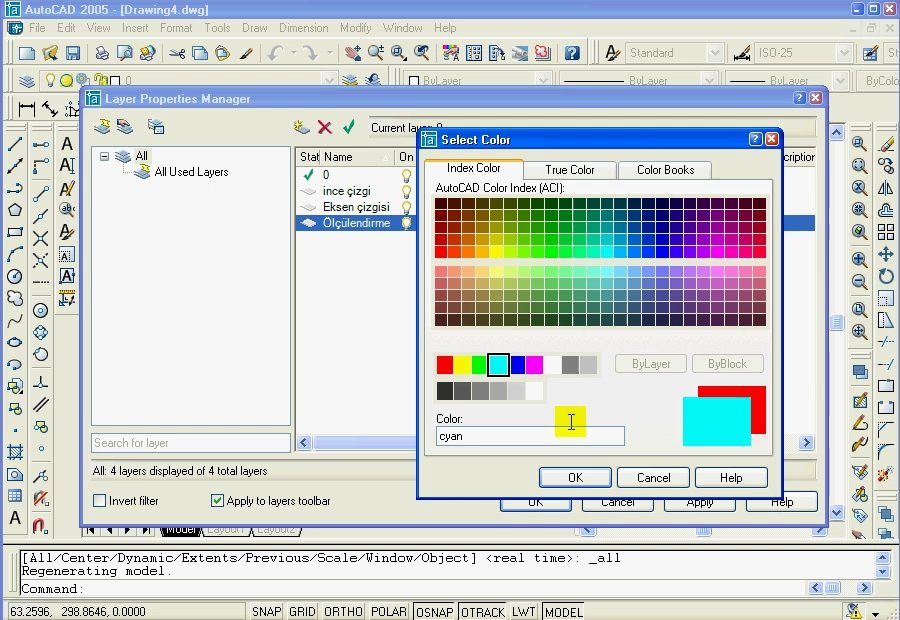
Task: Select the Arc draw tool
Action: [15, 254]
